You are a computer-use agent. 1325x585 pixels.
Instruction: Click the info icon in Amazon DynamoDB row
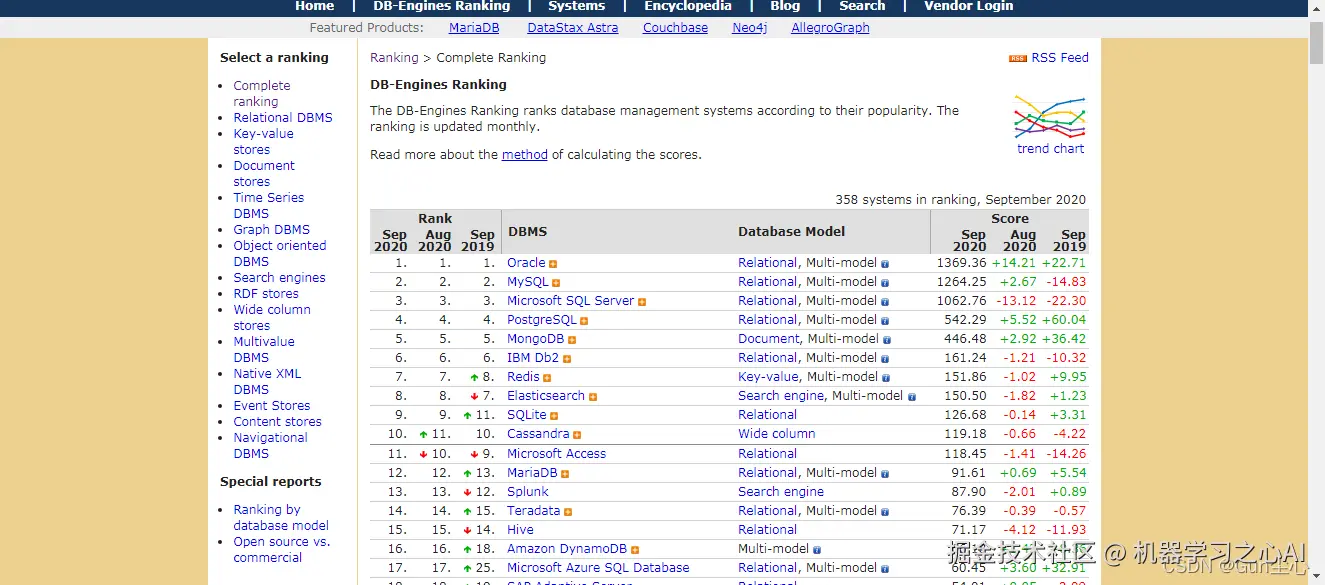tap(817, 550)
